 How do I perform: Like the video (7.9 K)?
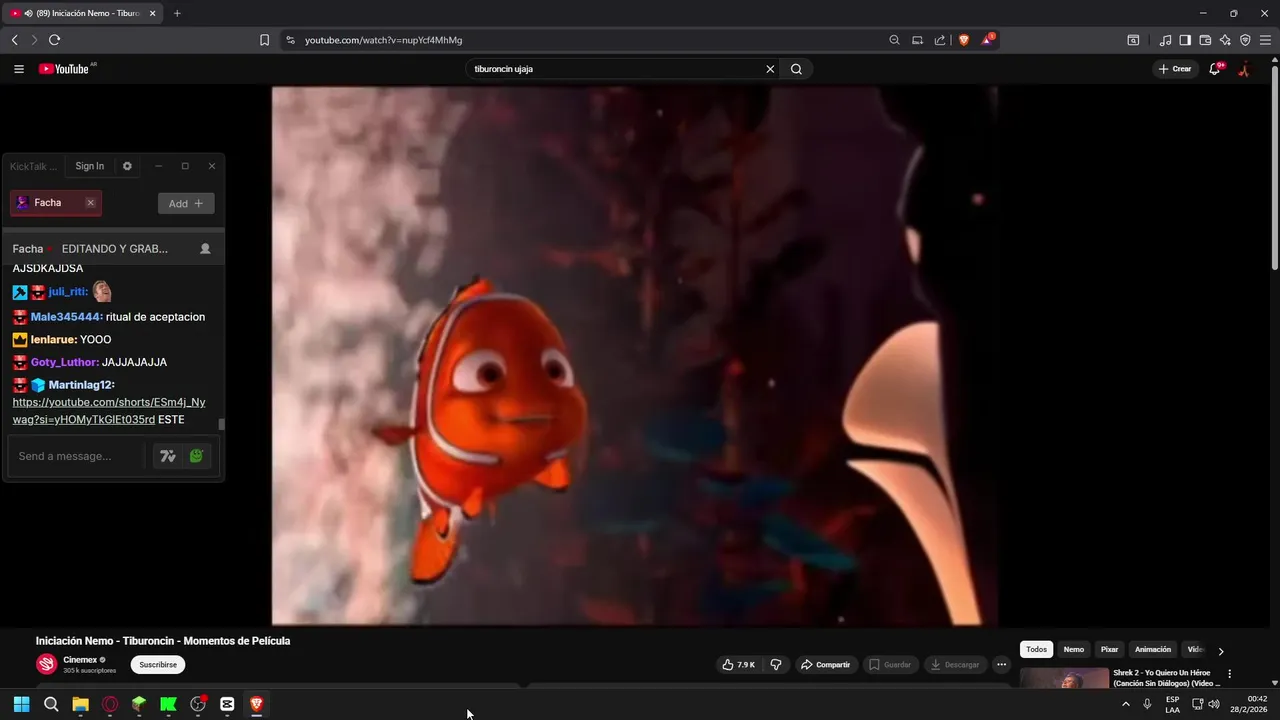click(738, 665)
